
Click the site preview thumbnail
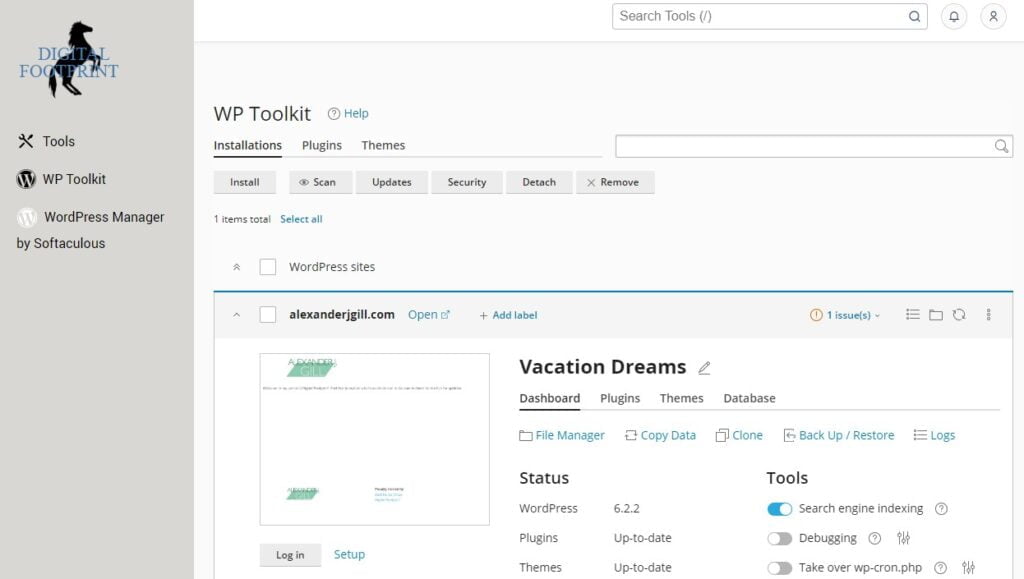click(x=374, y=439)
